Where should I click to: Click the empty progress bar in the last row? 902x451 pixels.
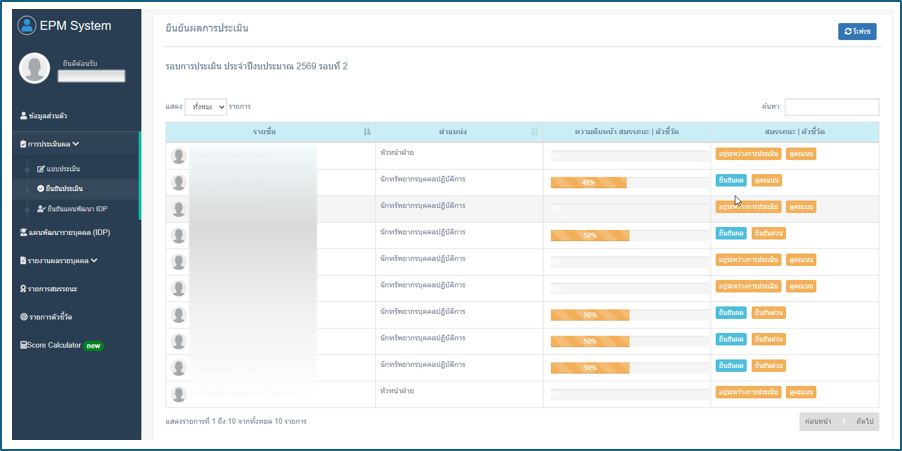click(629, 395)
